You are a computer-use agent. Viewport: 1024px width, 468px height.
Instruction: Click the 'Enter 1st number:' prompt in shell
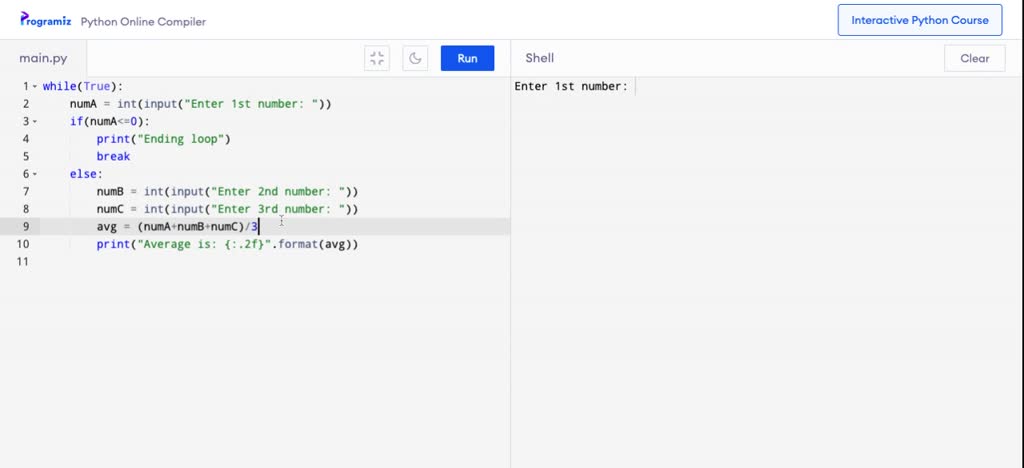pos(571,86)
